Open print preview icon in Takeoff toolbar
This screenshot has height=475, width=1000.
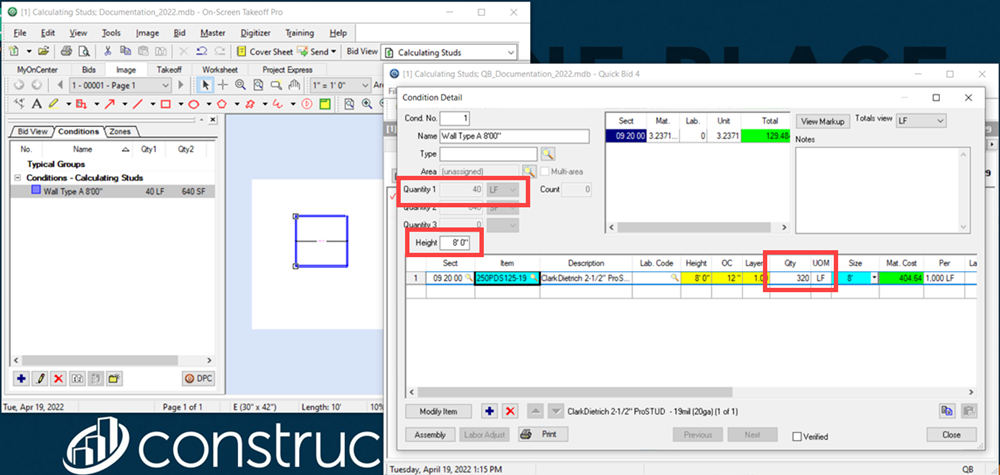coord(85,52)
